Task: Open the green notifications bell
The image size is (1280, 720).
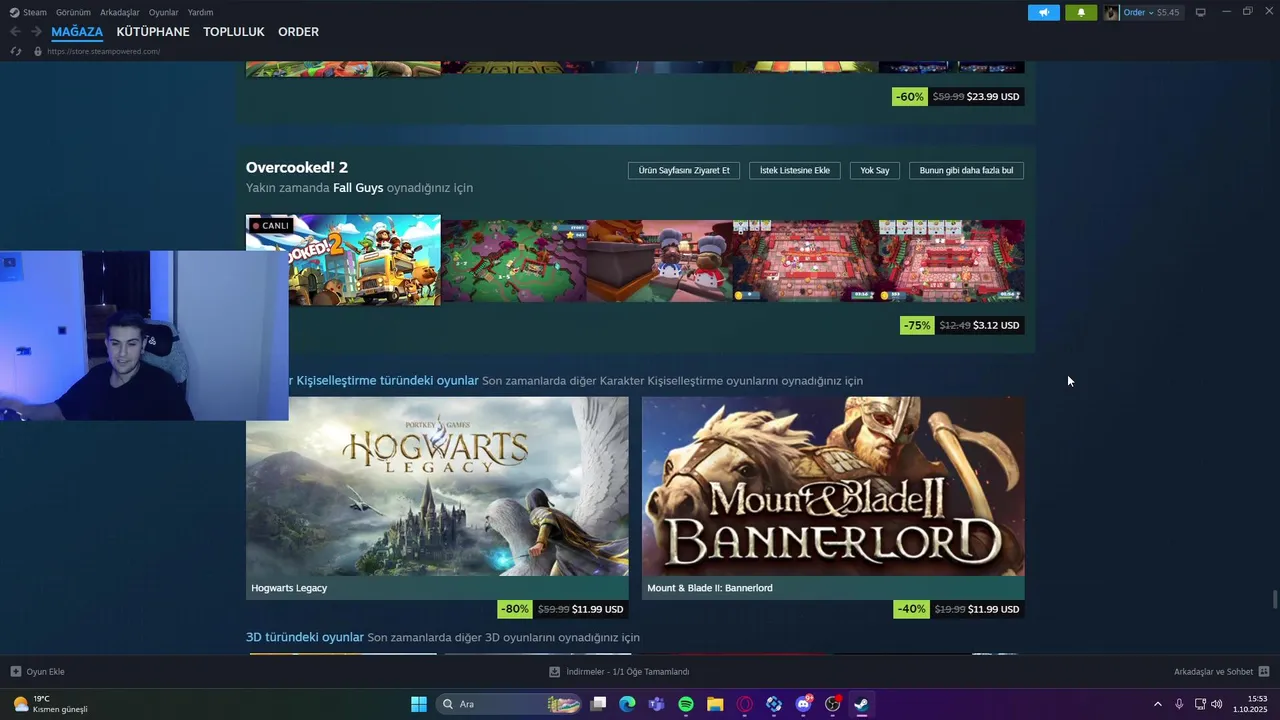Action: pyautogui.click(x=1081, y=12)
